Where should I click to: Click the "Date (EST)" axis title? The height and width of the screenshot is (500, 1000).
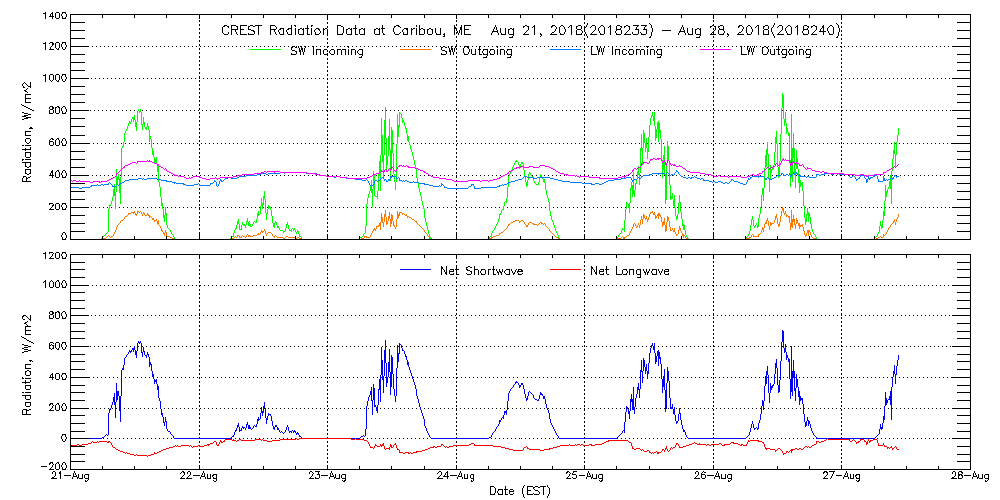point(520,491)
